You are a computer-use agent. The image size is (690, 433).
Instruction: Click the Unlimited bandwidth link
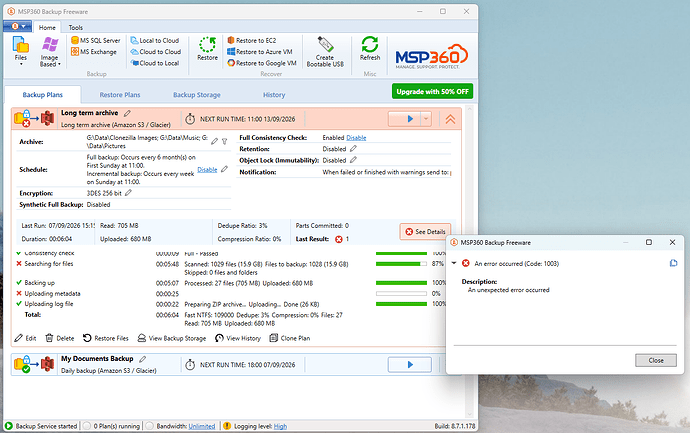202,426
